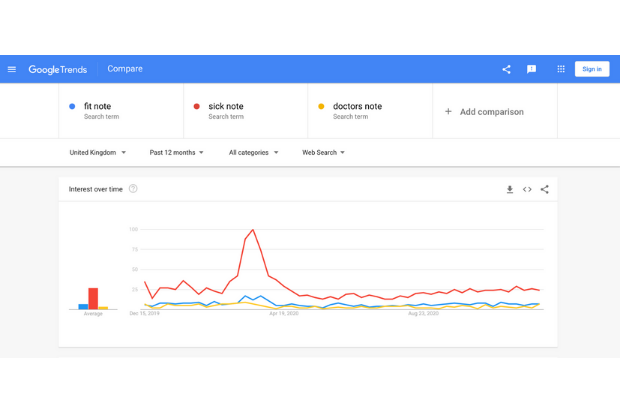Click the yellow Average bar

(x=103, y=308)
